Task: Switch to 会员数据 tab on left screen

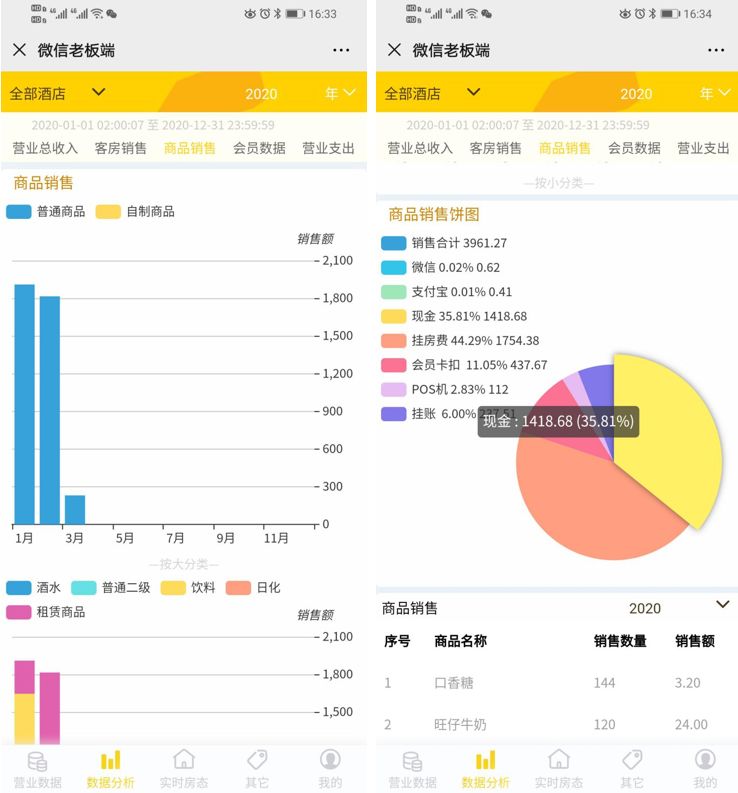Action: 259,148
